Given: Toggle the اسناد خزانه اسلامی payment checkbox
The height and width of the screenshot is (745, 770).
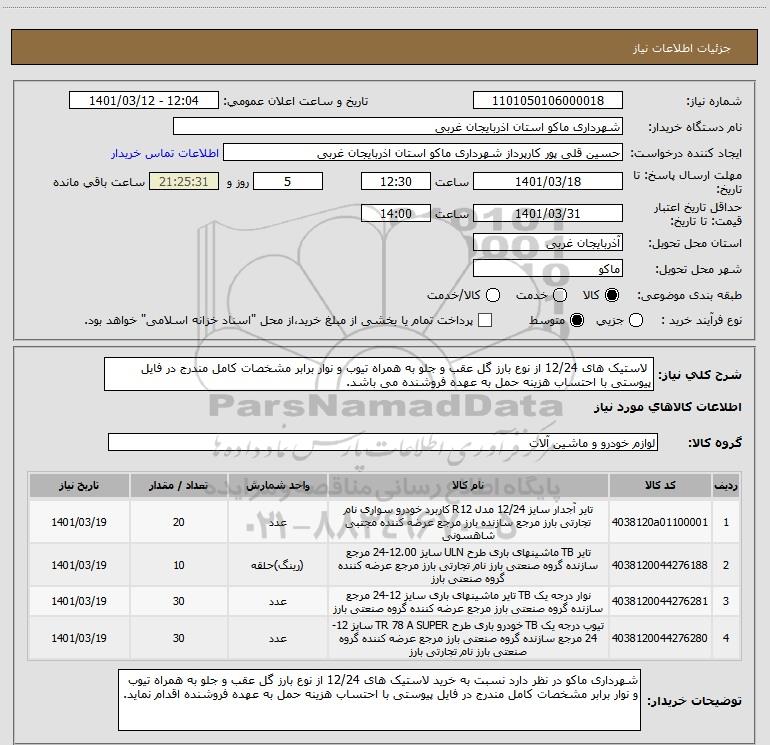Looking at the screenshot, I should click(485, 320).
